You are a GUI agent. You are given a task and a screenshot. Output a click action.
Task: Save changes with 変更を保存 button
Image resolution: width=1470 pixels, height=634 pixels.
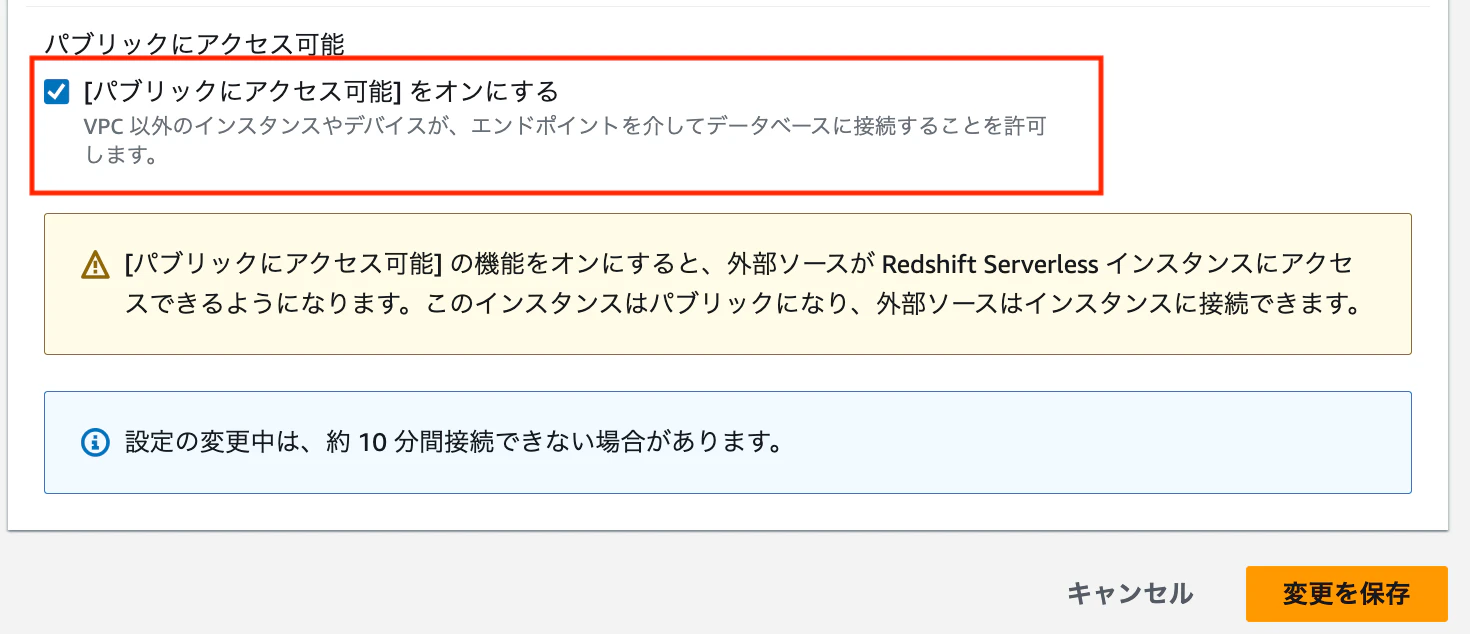(1346, 593)
